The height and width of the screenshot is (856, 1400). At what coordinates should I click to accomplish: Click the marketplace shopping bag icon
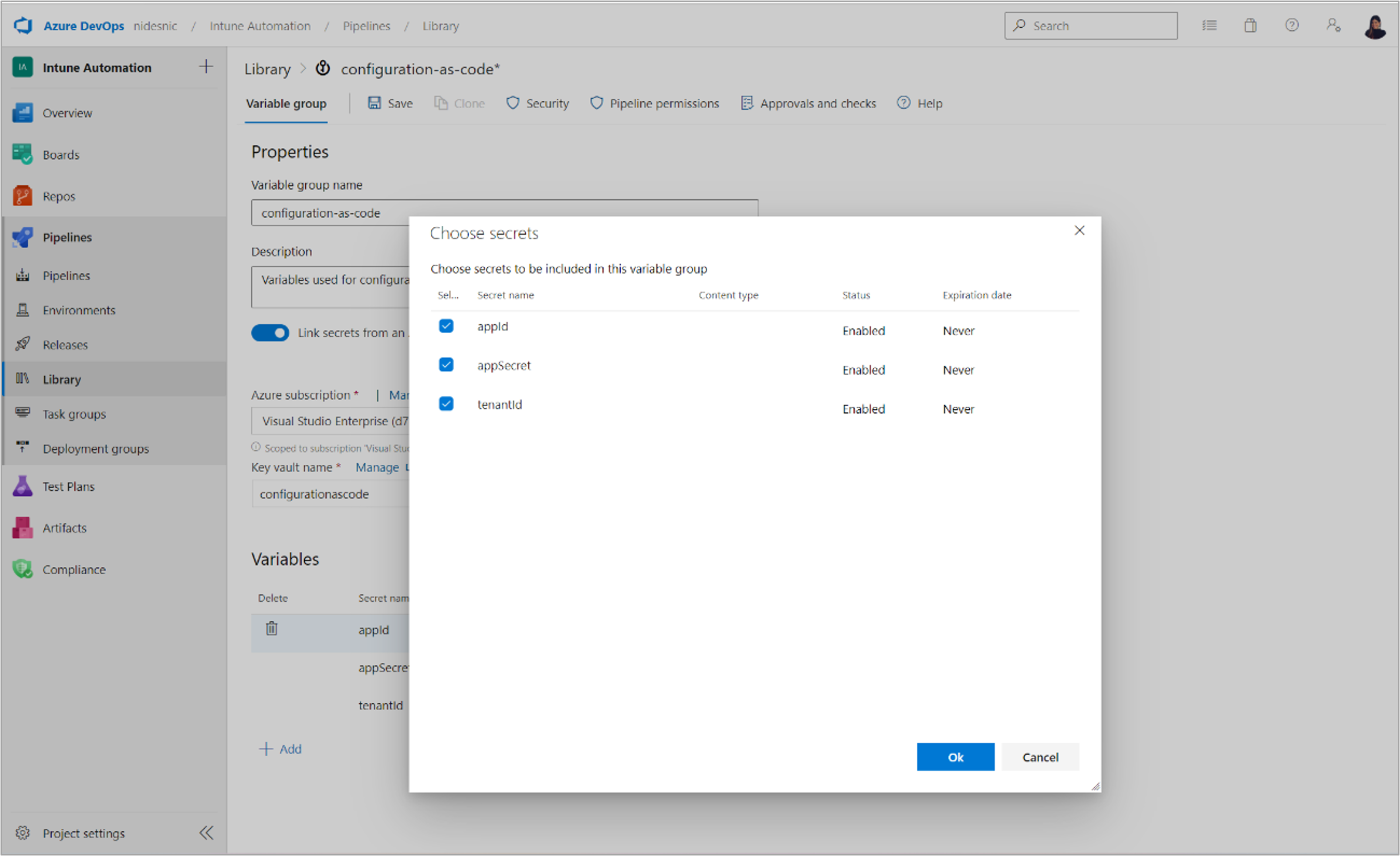click(1250, 26)
